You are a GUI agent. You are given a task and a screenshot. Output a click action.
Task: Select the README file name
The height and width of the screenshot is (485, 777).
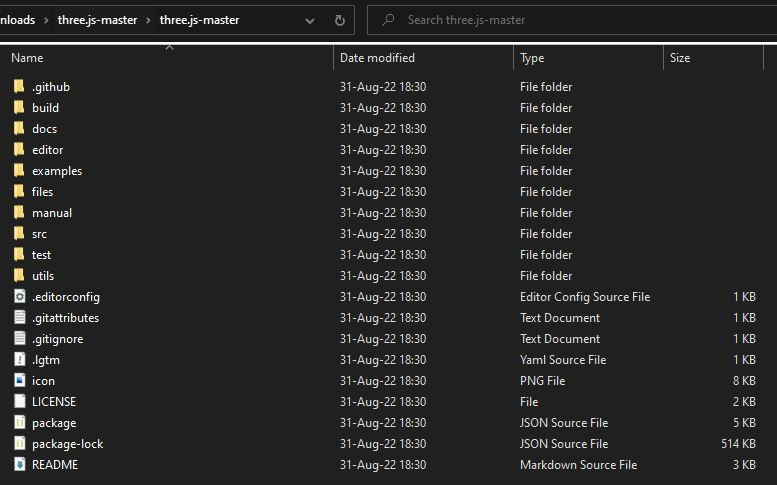tap(55, 465)
